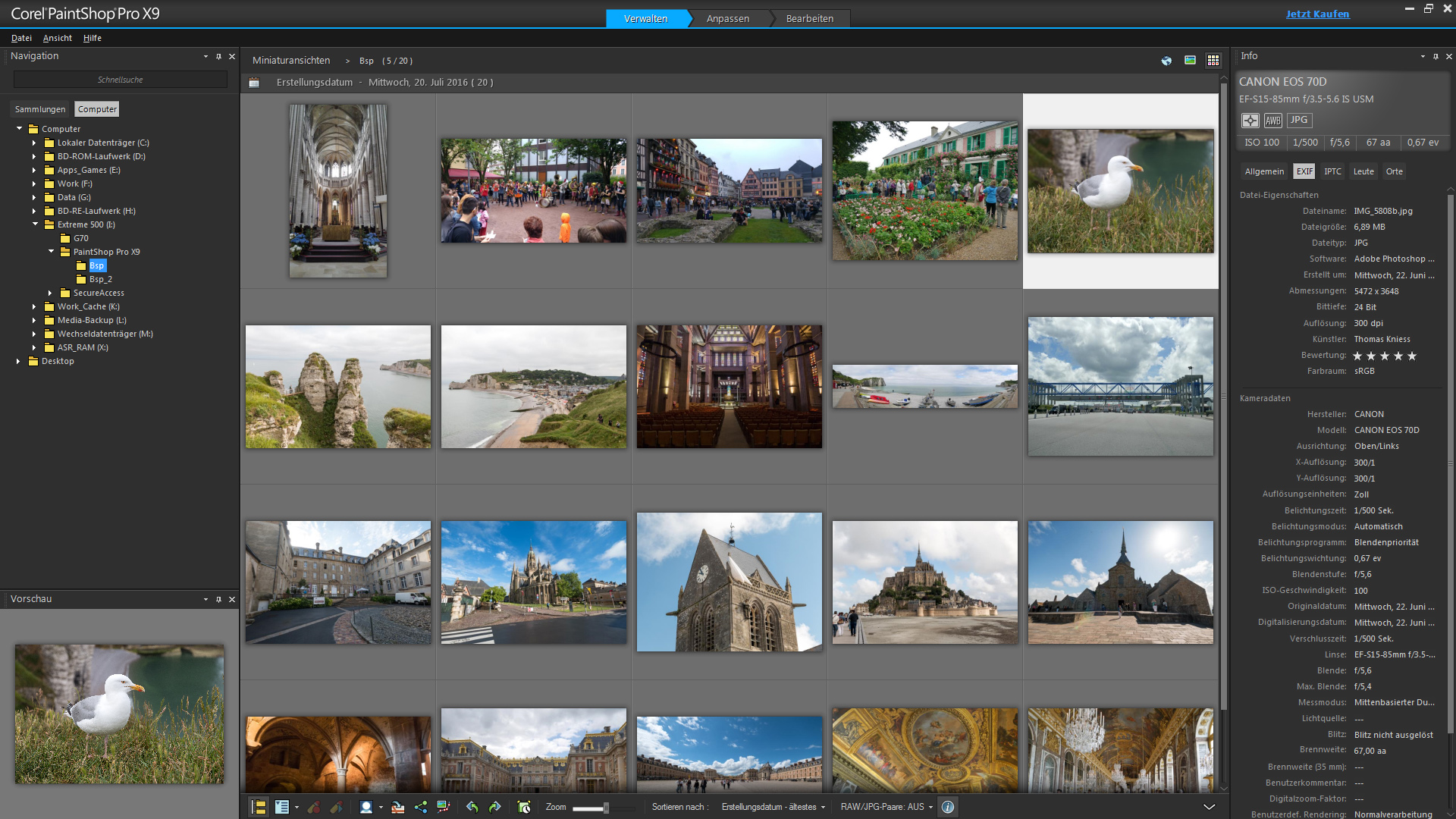Click the JPG format badge
1456x819 pixels.
coord(1299,121)
